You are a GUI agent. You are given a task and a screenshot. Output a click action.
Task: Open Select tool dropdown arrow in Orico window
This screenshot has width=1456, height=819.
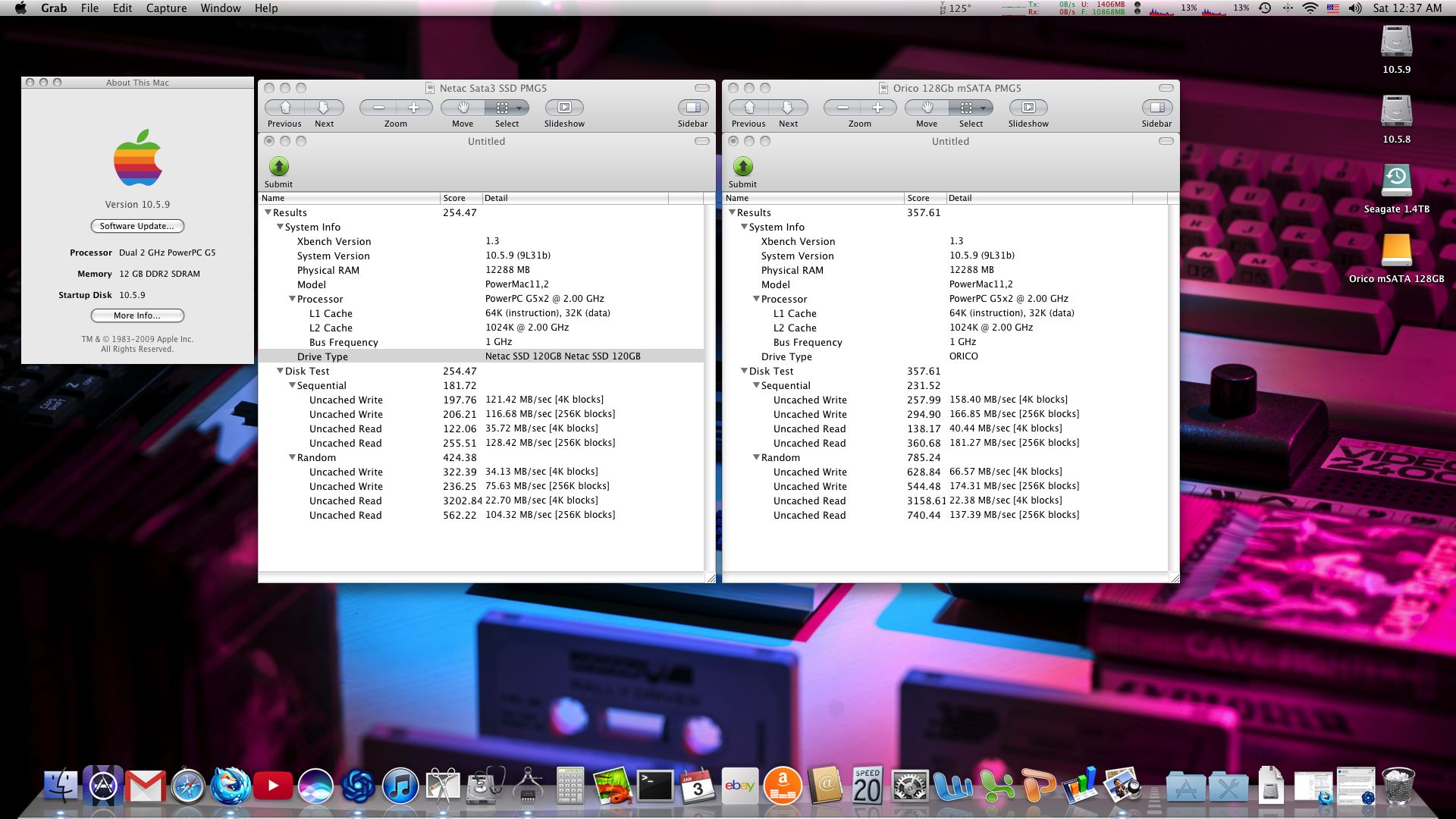[x=983, y=108]
